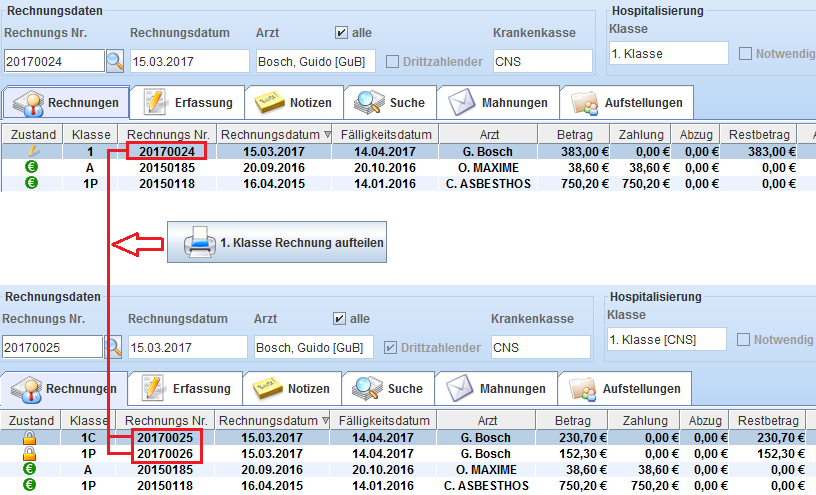Open the Arzt selector in the upper panel
This screenshot has height=495, width=816.
(x=315, y=61)
